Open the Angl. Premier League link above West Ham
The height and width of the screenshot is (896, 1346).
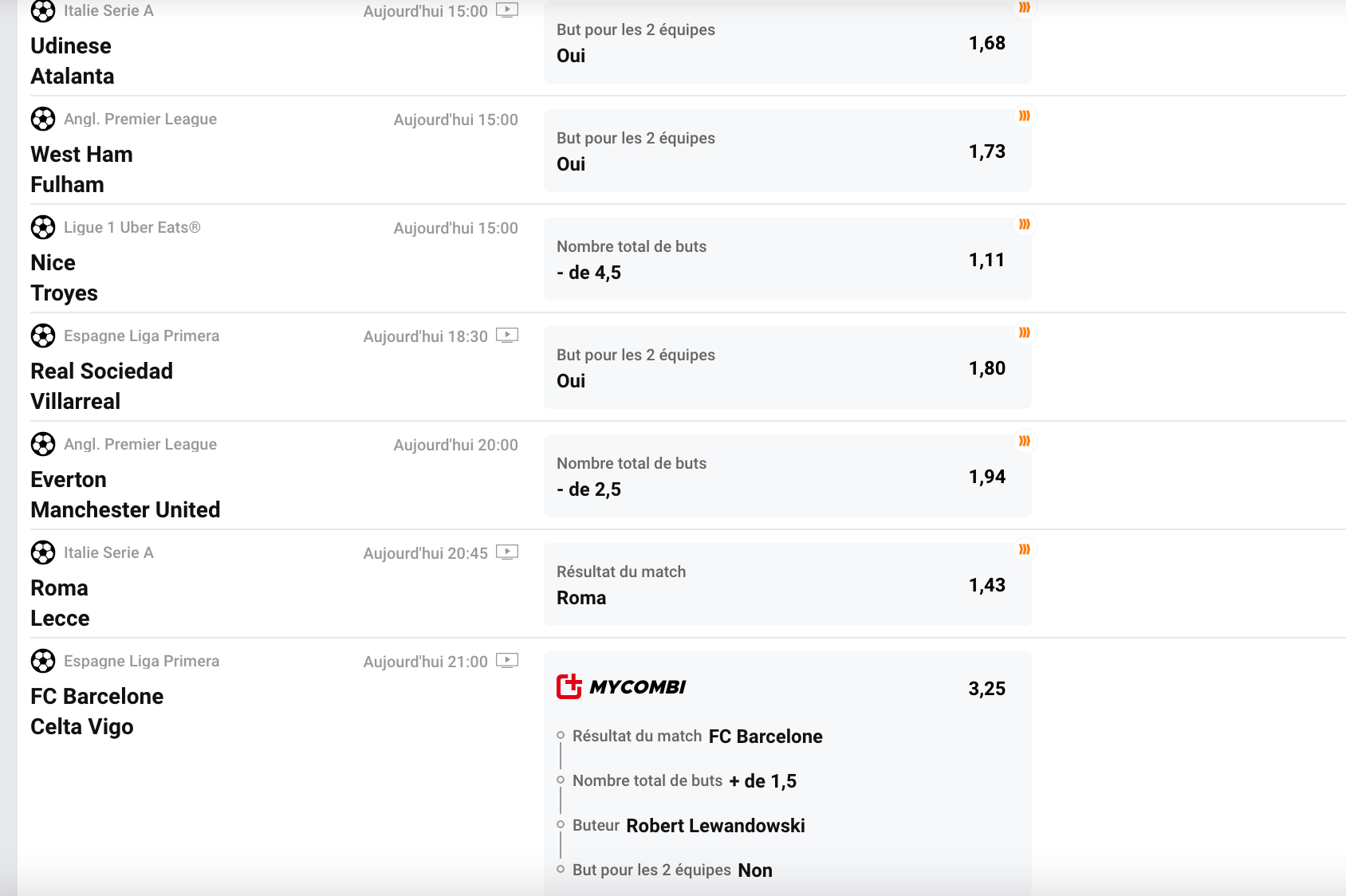(140, 119)
